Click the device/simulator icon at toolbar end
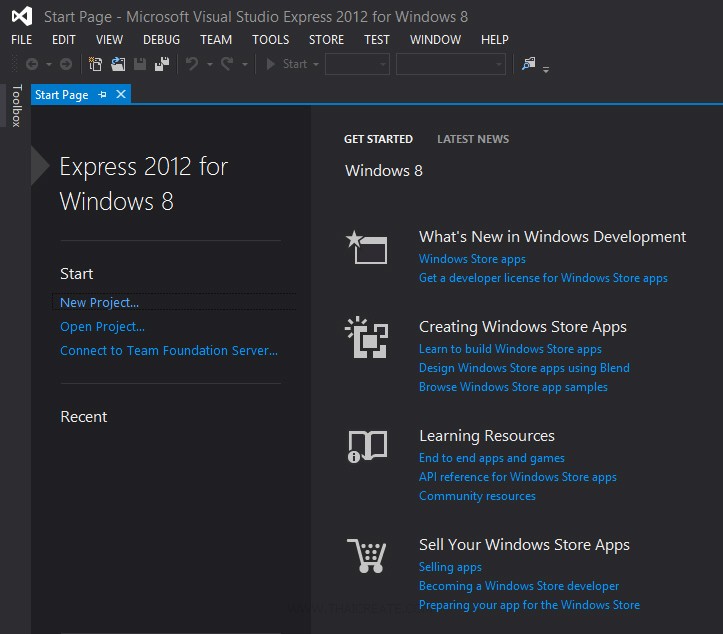Viewport: 723px width, 634px height. point(529,64)
